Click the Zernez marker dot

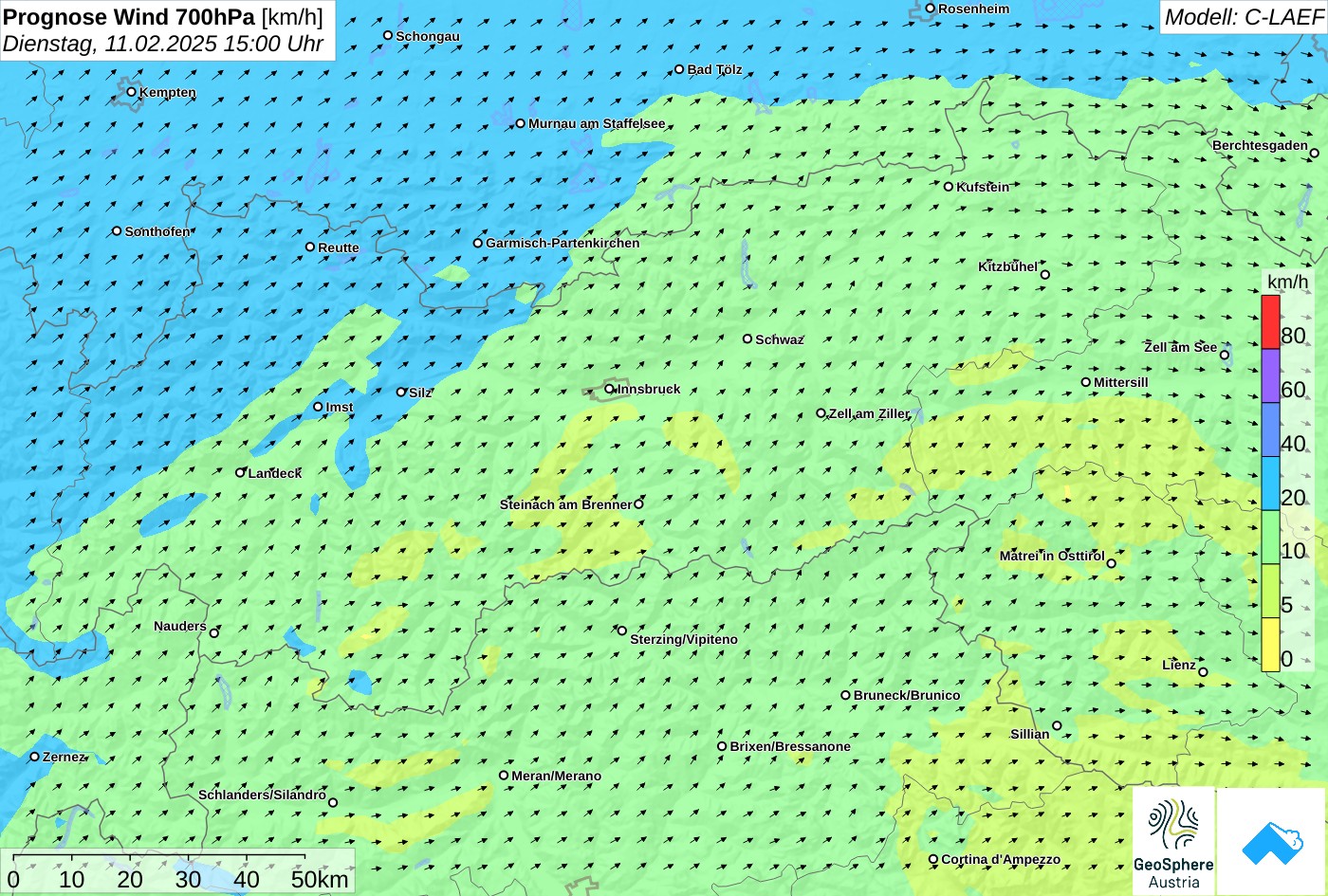(35, 757)
